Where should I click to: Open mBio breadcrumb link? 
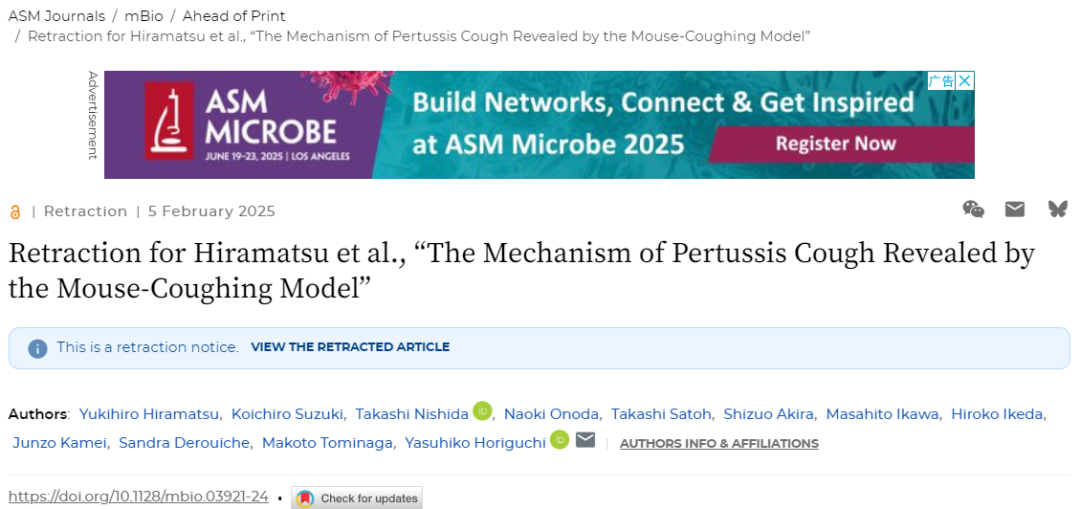[x=144, y=16]
